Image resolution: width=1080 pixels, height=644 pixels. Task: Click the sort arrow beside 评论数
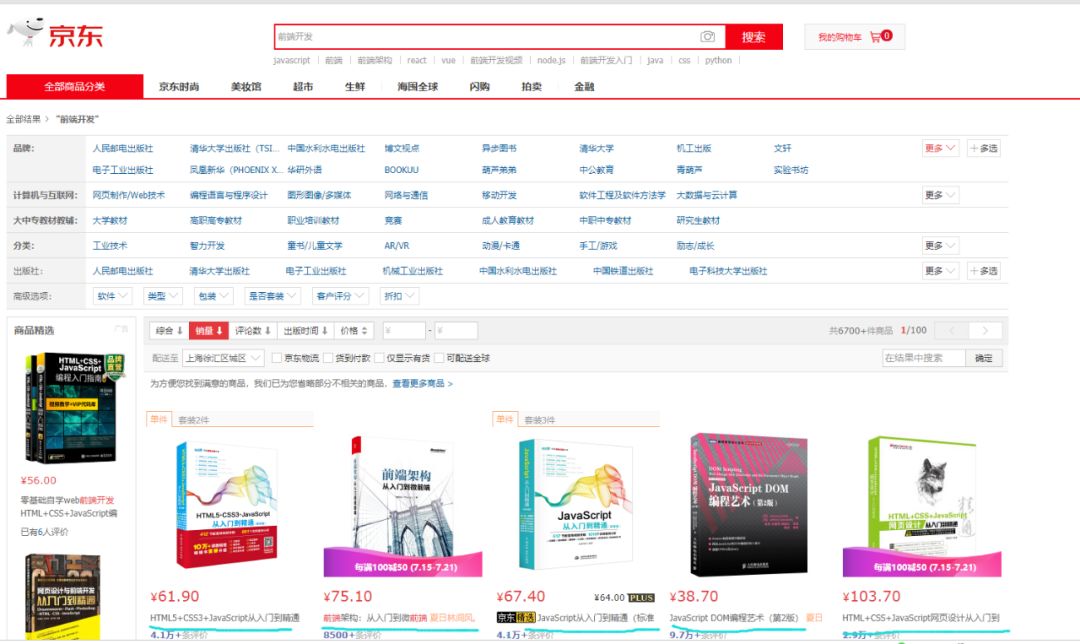click(268, 330)
